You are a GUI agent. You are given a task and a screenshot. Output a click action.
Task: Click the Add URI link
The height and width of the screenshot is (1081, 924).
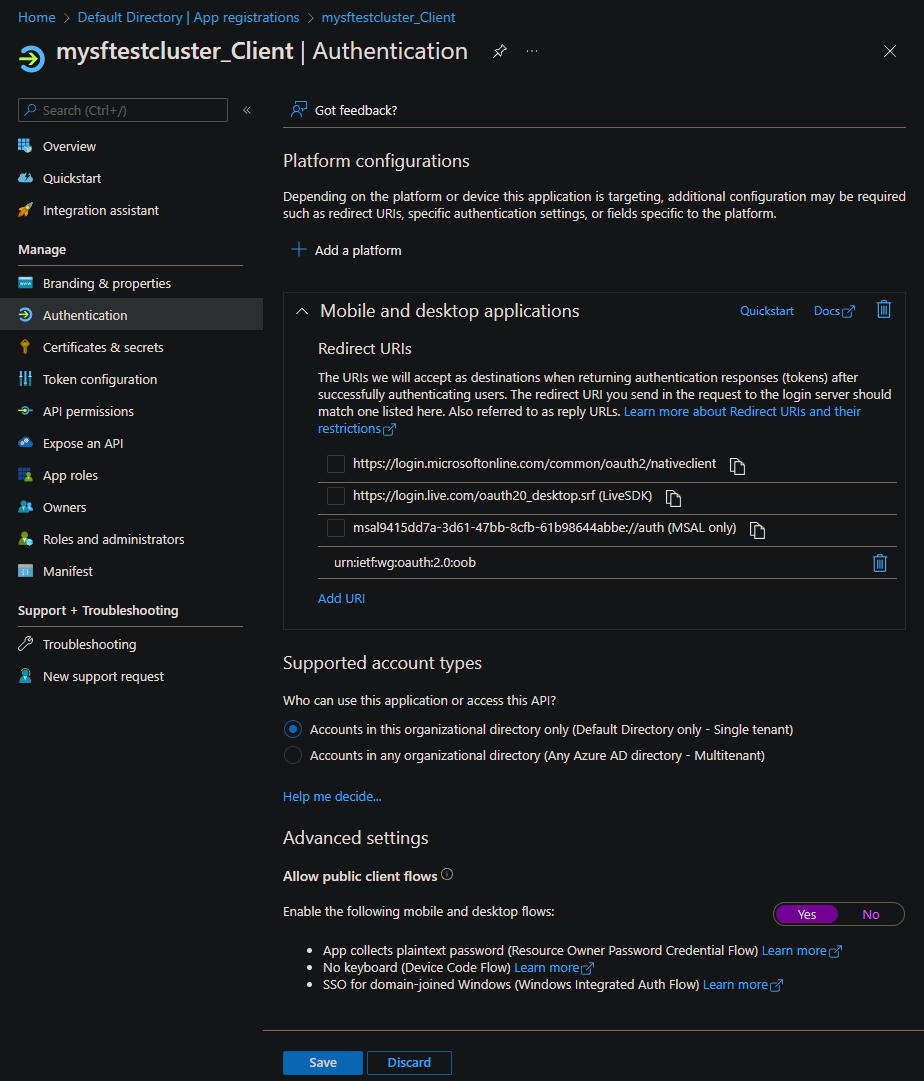(x=341, y=598)
